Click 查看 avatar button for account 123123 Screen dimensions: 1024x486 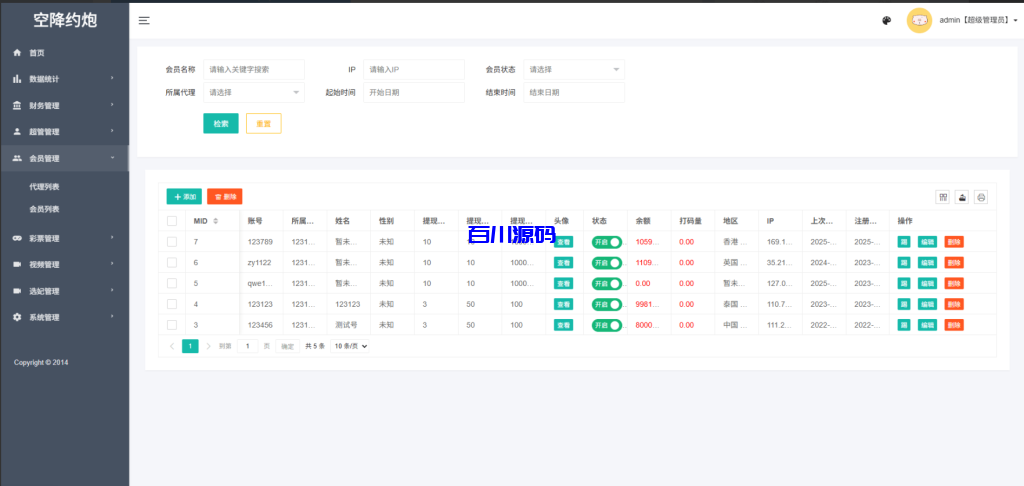point(564,304)
